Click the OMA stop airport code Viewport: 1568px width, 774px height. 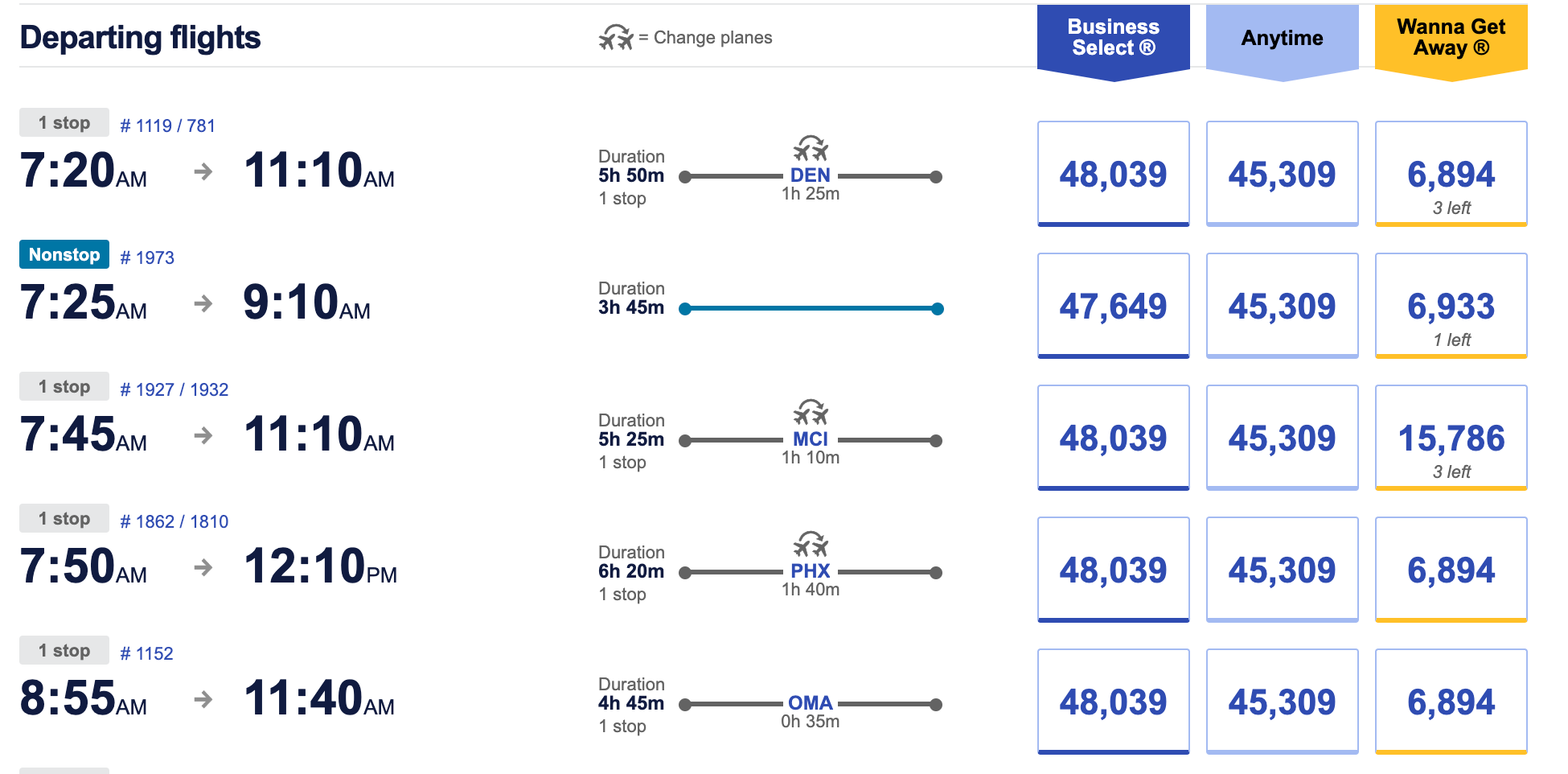(x=811, y=703)
